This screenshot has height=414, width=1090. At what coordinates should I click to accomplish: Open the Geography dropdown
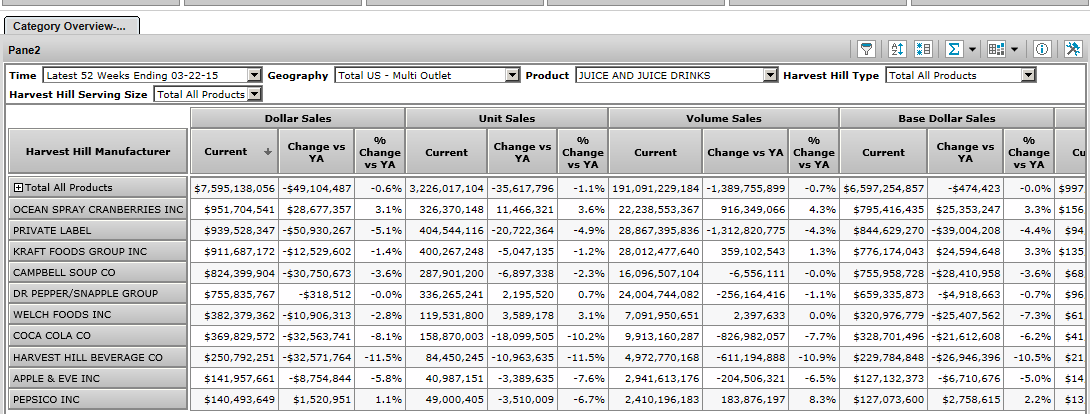(512, 75)
